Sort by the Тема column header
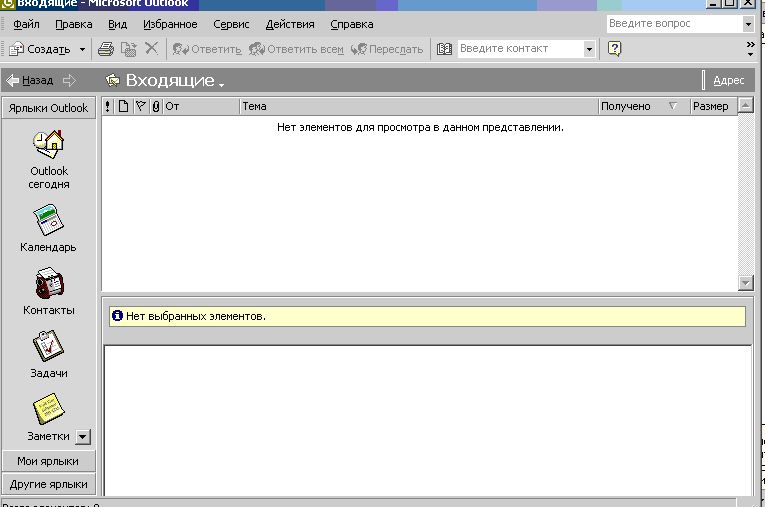The width and height of the screenshot is (765, 507). (419, 106)
